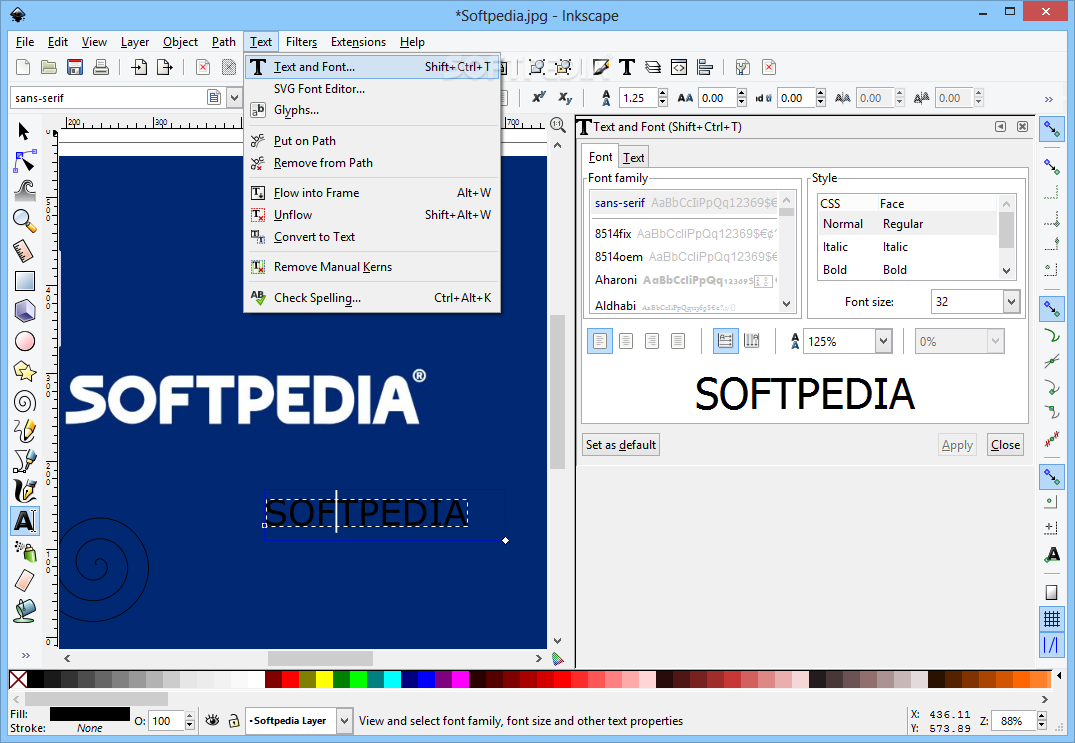
Task: Select the Bezier Pen tool
Action: tap(24, 461)
